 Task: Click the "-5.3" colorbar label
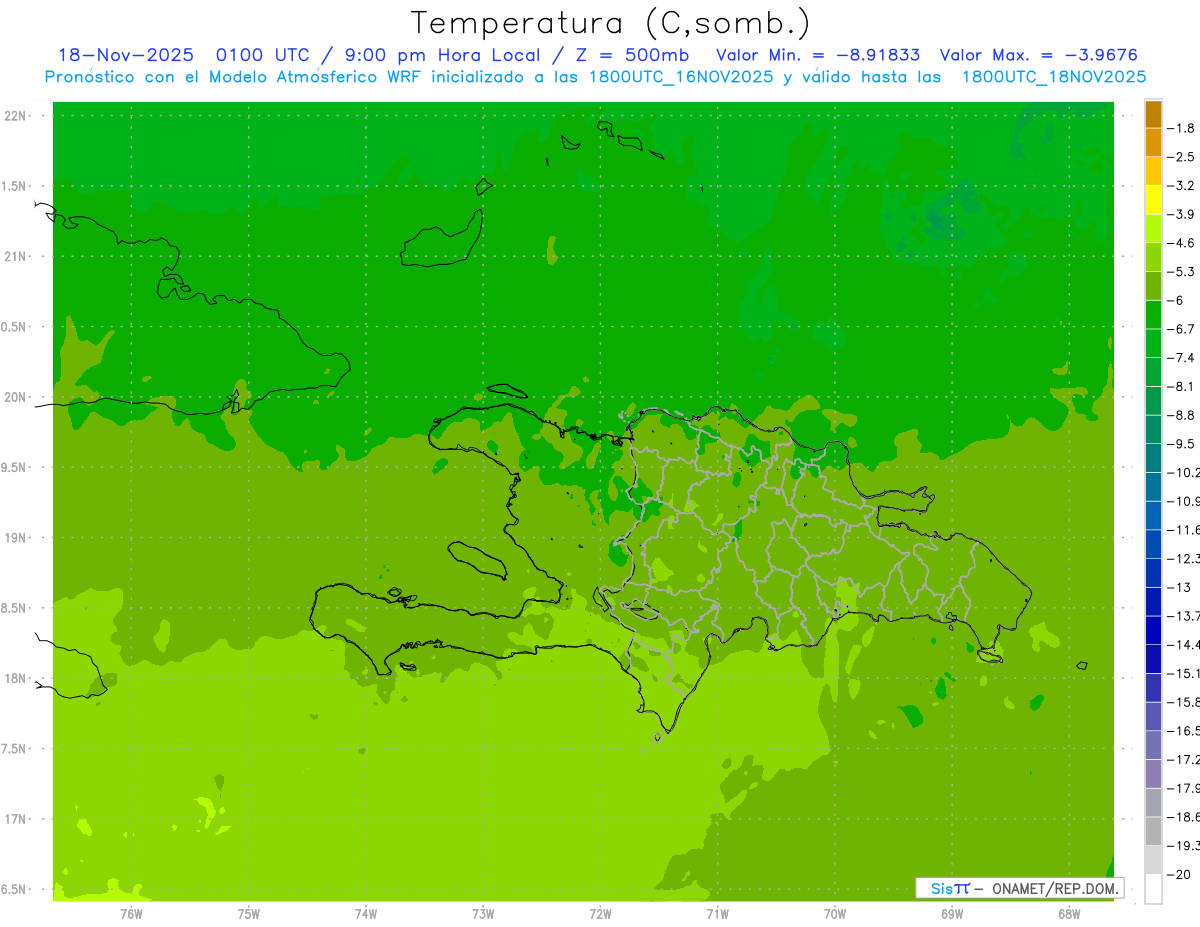(x=1182, y=271)
